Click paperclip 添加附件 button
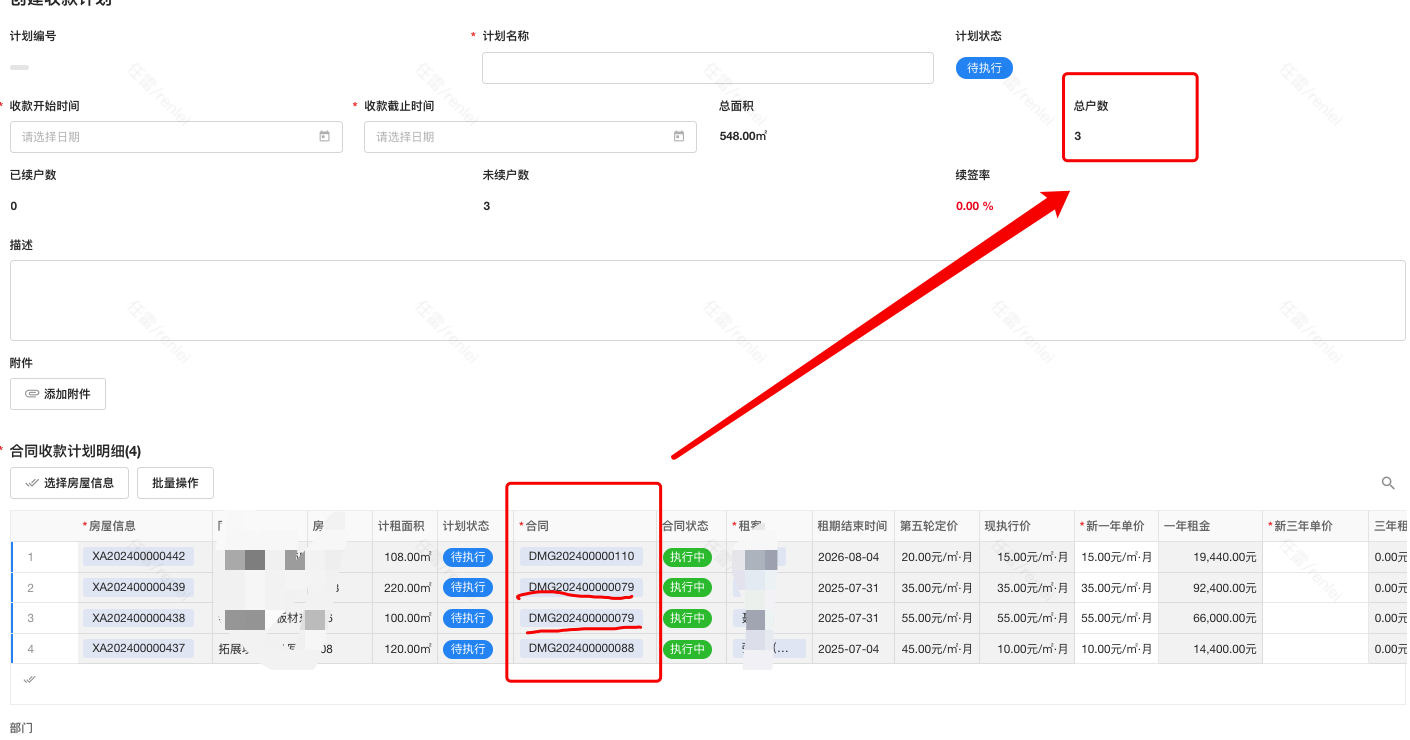The width and height of the screenshot is (1410, 740). pyautogui.click(x=58, y=394)
